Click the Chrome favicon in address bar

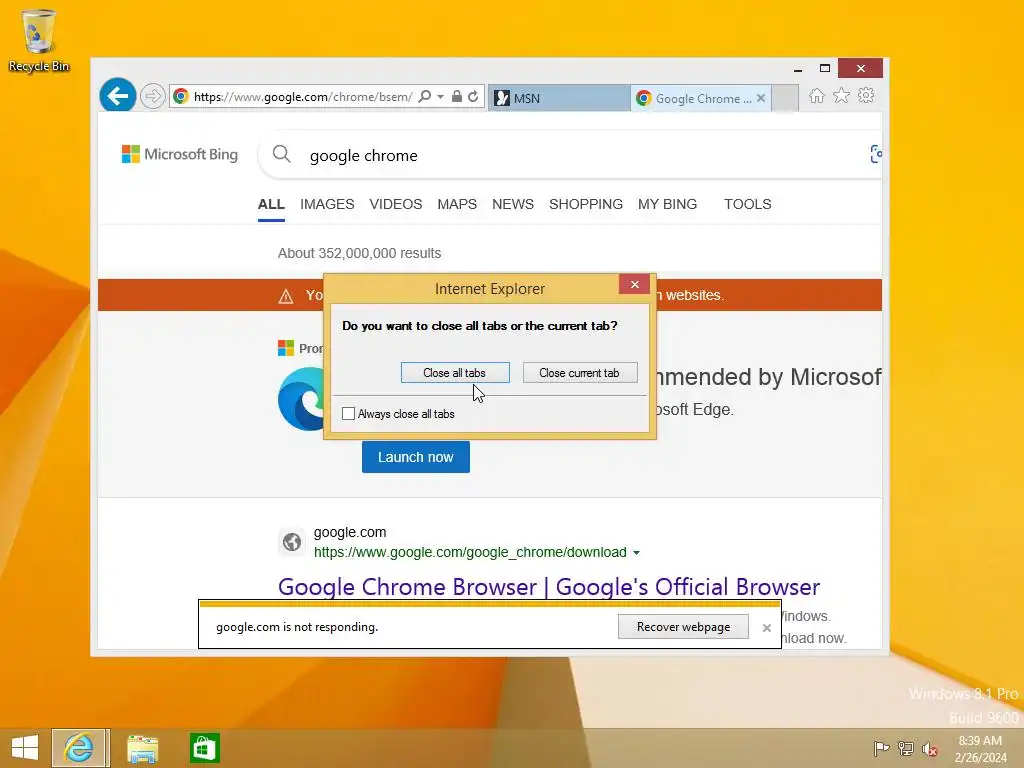181,97
